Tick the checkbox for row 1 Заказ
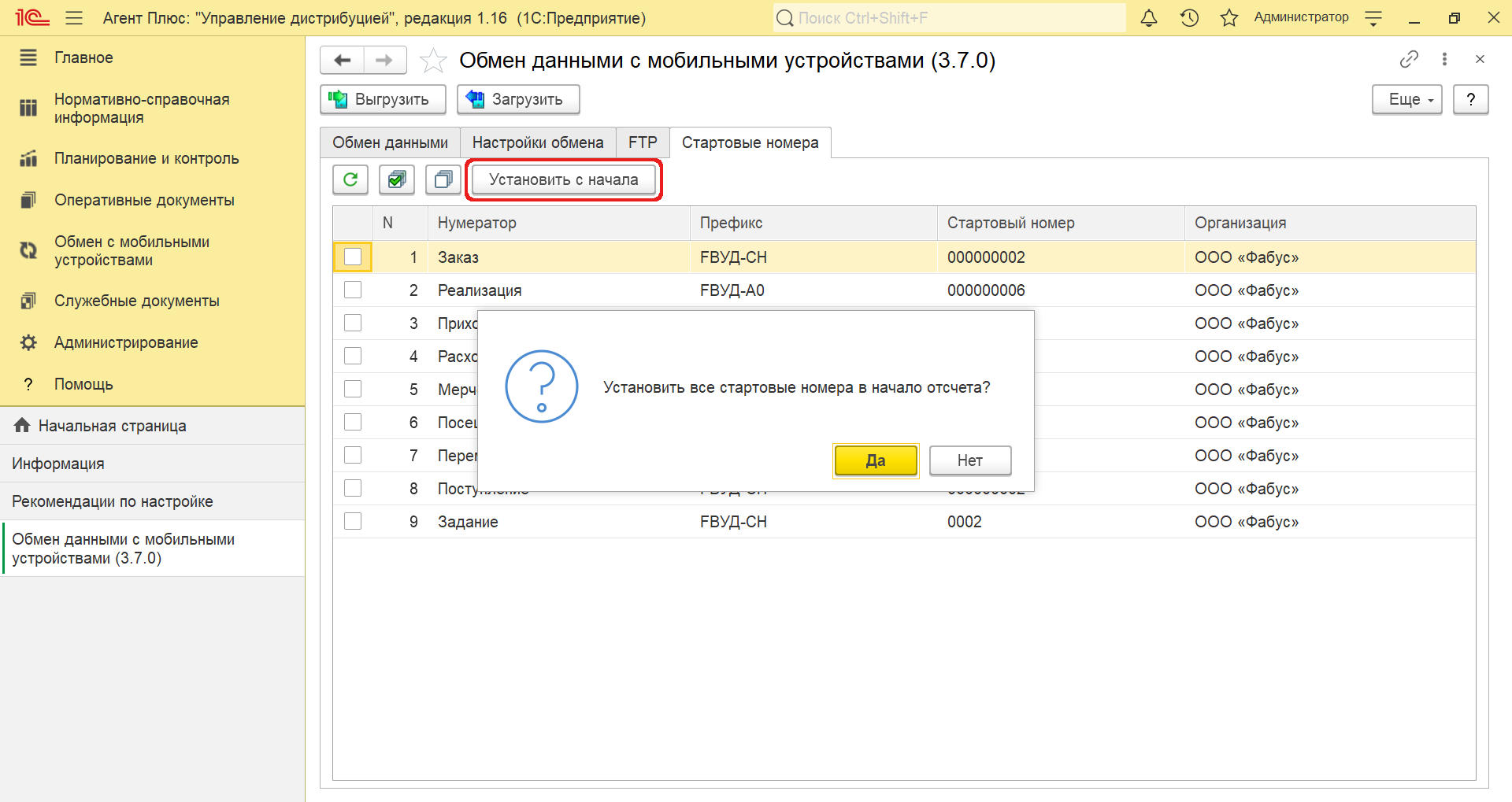 pyautogui.click(x=353, y=257)
